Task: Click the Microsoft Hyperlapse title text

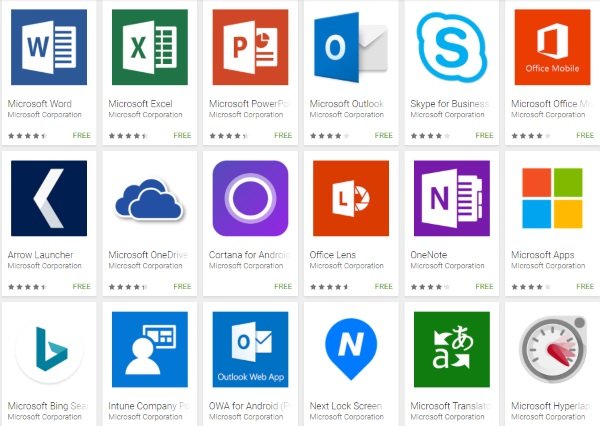Action: [x=551, y=406]
